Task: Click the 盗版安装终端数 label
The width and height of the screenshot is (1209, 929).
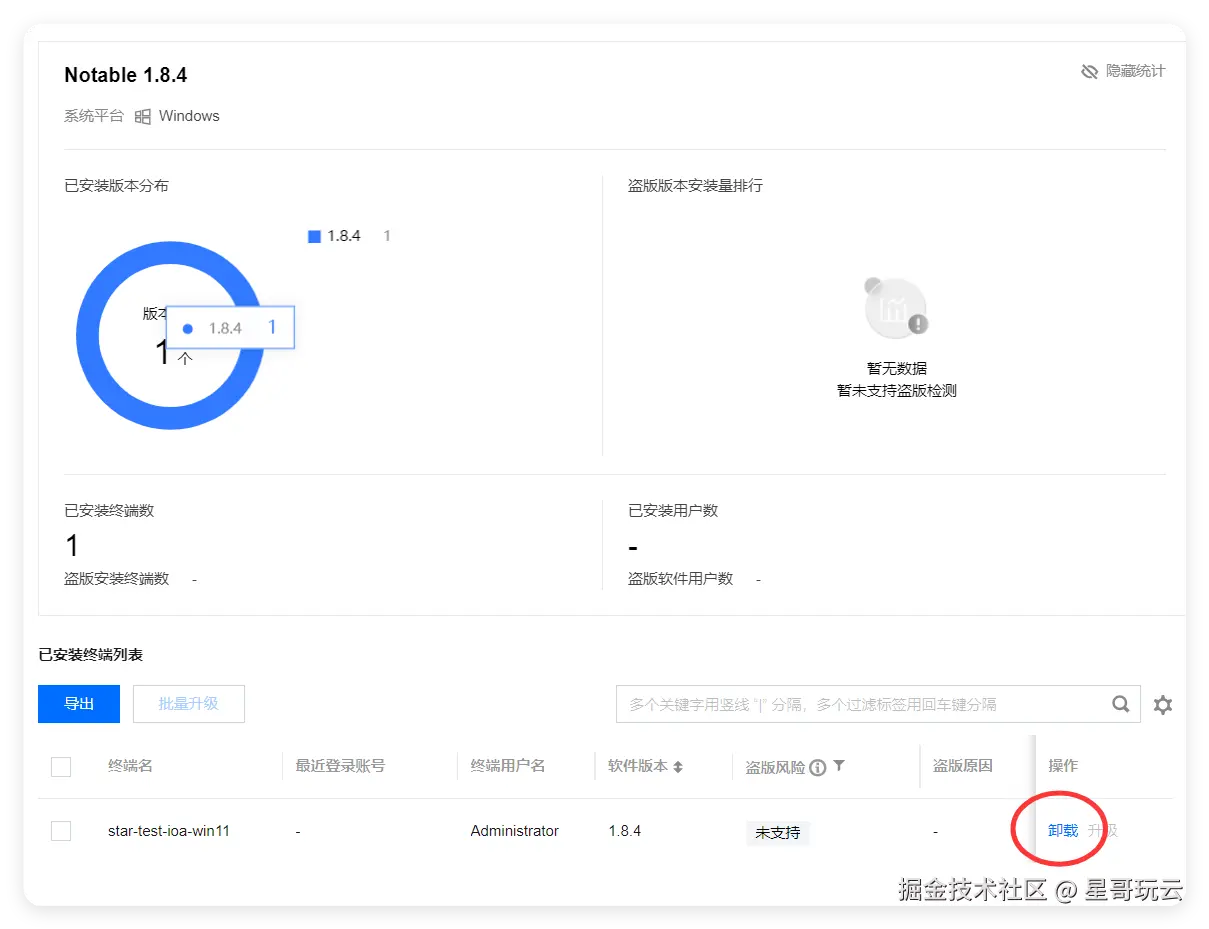Action: tap(117, 579)
